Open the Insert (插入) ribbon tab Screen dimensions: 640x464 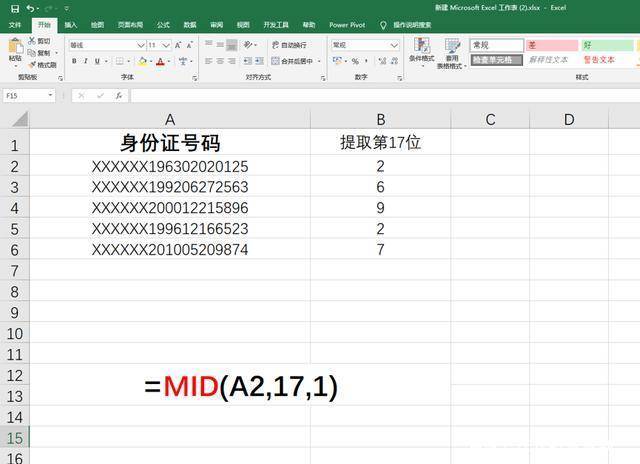70,24
